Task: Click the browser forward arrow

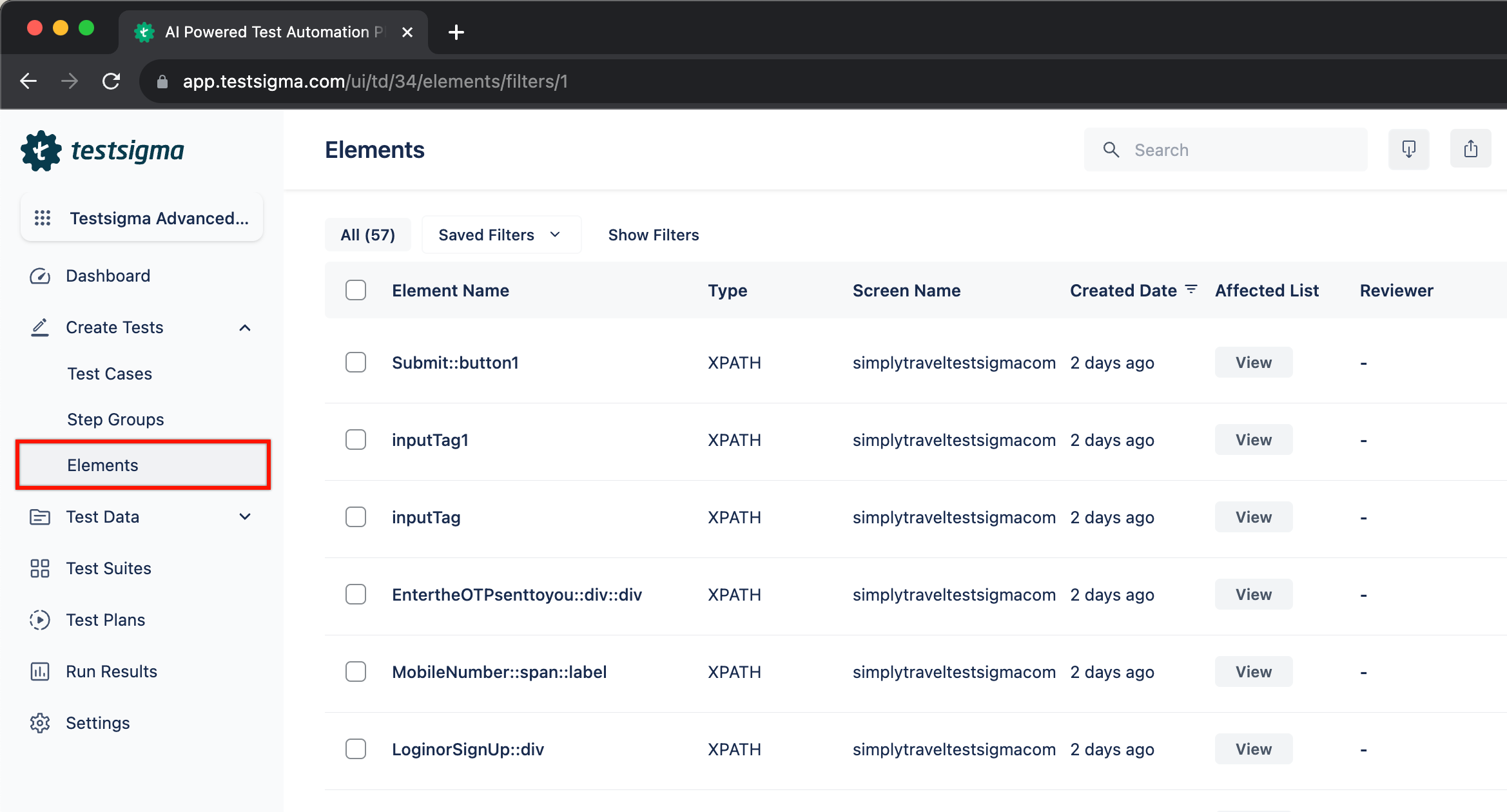Action: coord(70,81)
